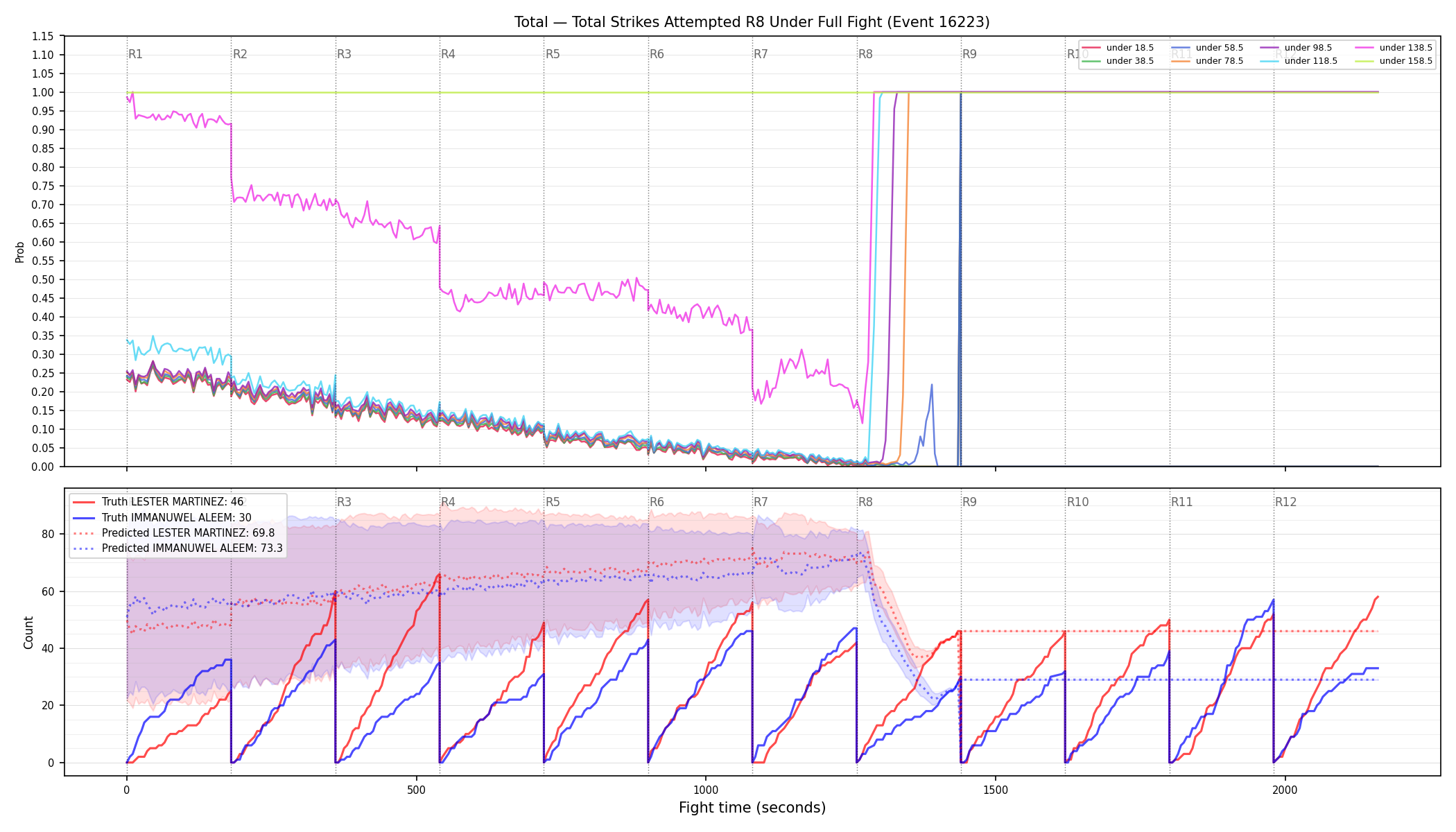The image size is (1456, 832).
Task: Pick the R6 round marker in the probability chart
Action: pos(657,54)
